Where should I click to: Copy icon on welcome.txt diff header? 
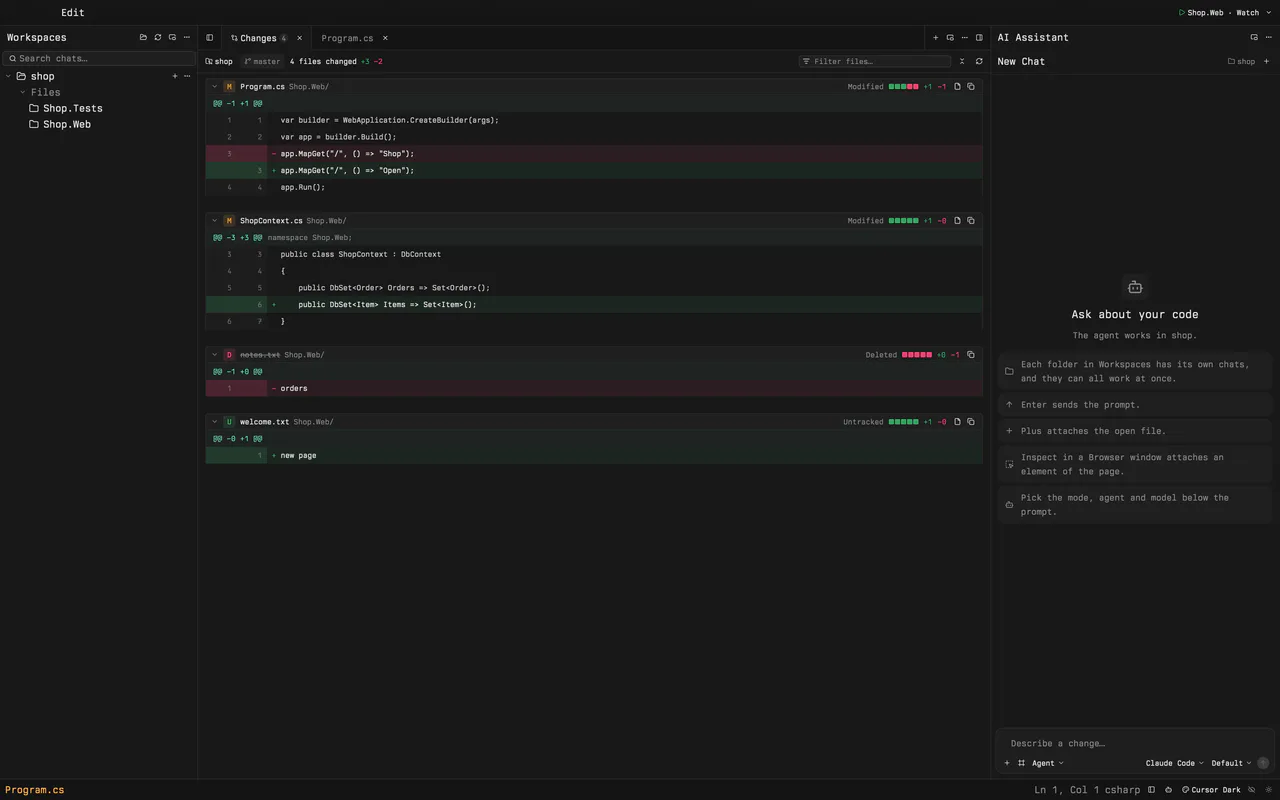[x=971, y=422]
